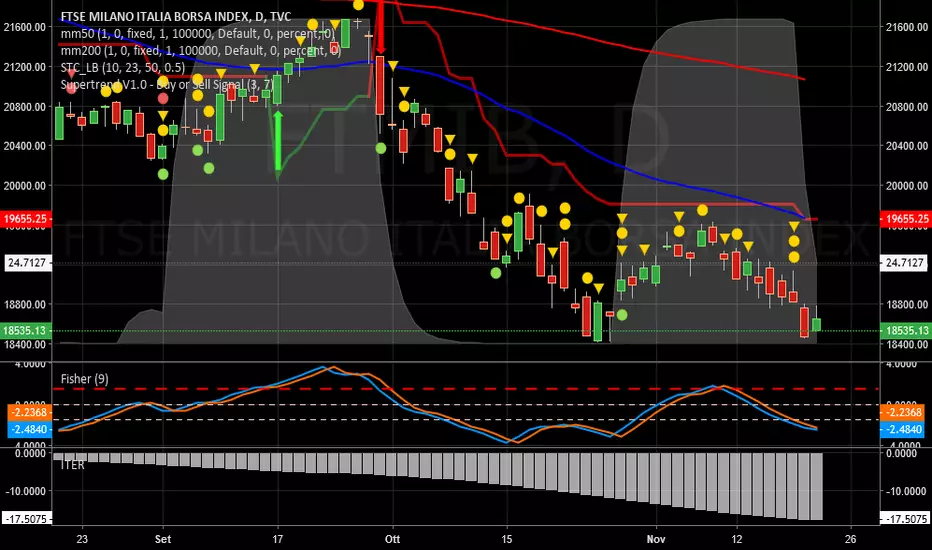Click the 26 date label on time axis
This screenshot has height=550, width=932.
click(x=851, y=539)
